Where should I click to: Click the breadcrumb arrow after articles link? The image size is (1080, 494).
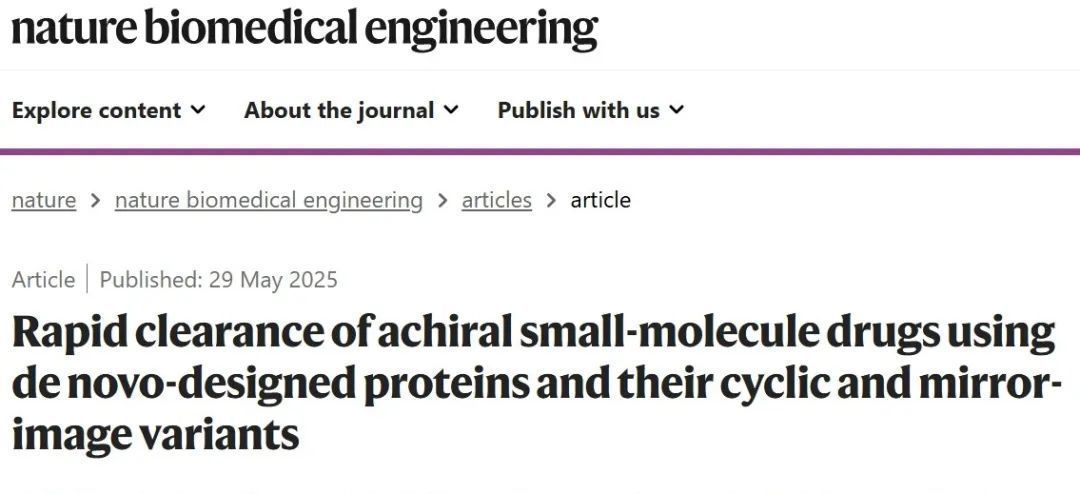[x=551, y=200]
